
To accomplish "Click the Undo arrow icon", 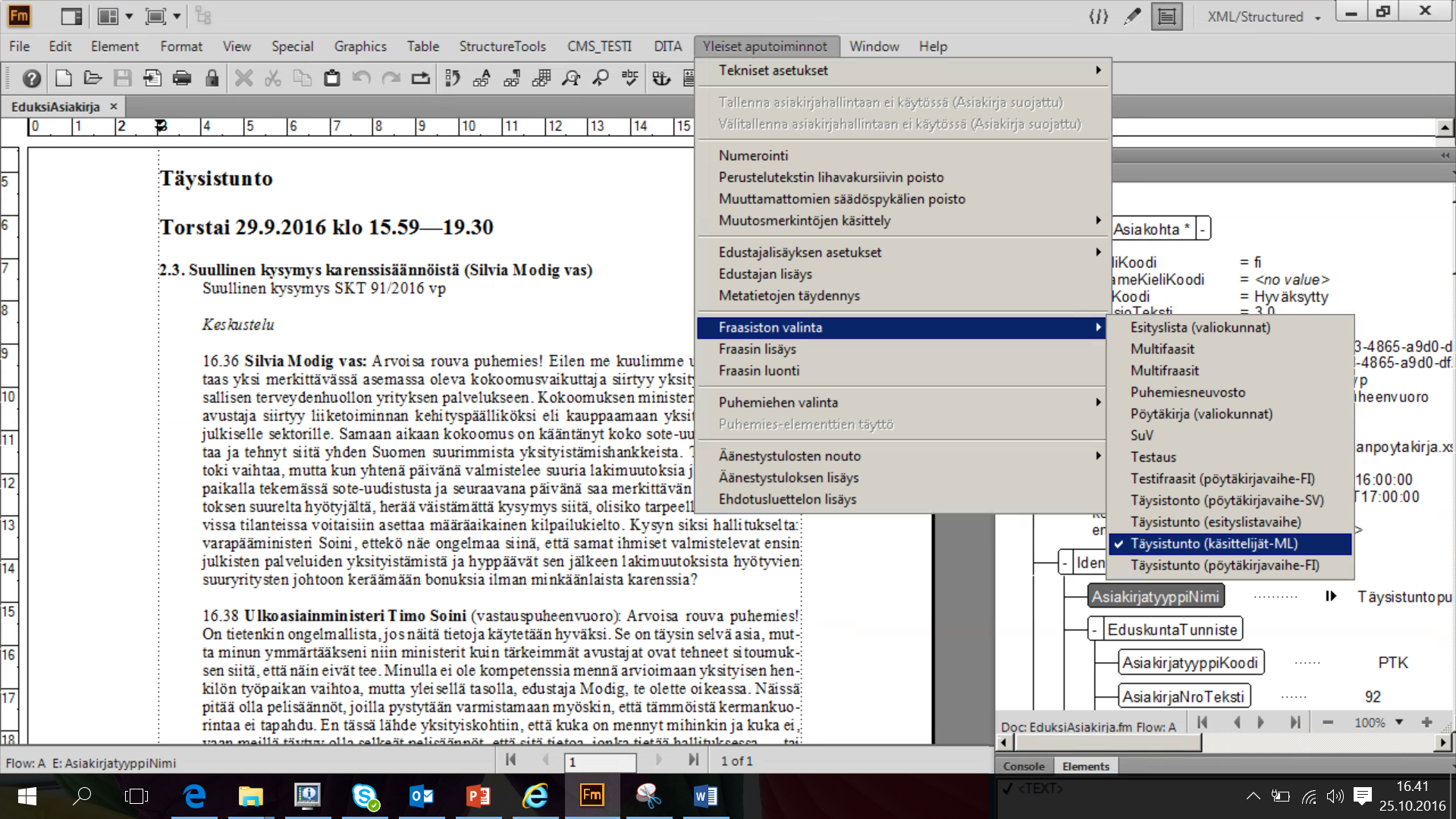I will pos(362,78).
